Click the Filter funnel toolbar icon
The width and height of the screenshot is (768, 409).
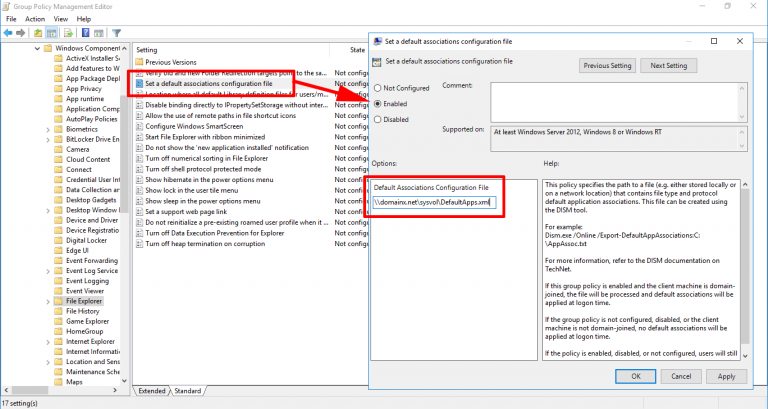[x=117, y=33]
